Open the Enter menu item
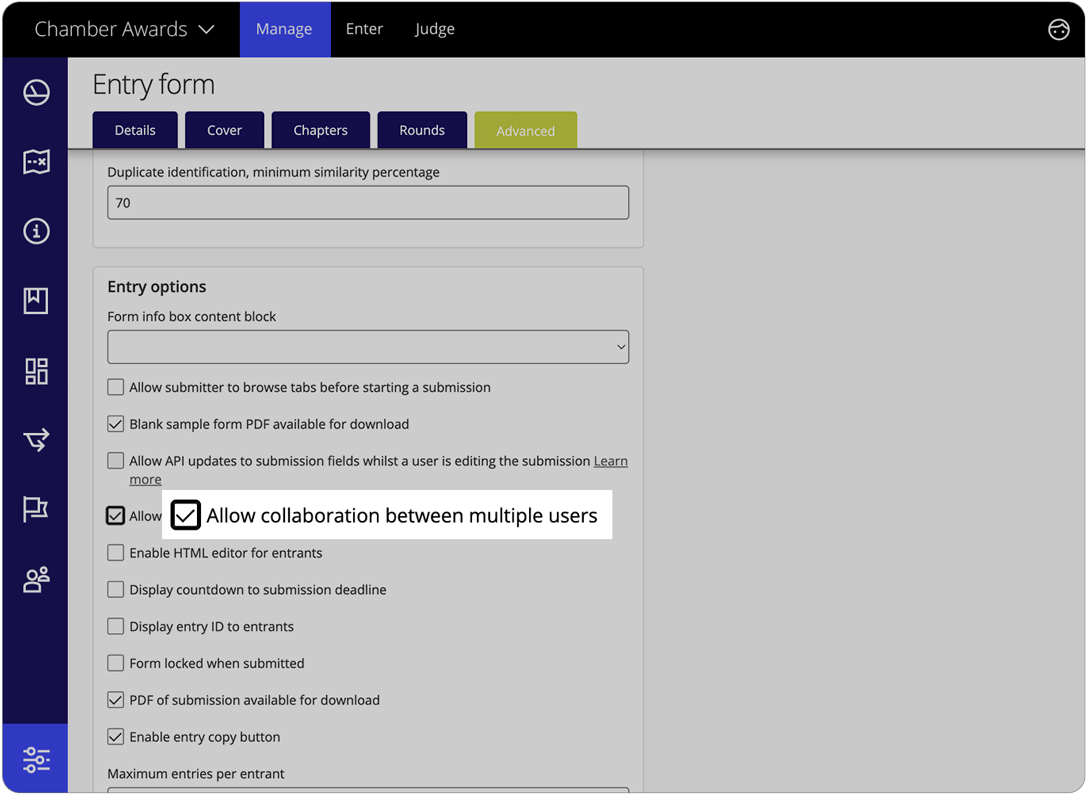 pyautogui.click(x=364, y=29)
